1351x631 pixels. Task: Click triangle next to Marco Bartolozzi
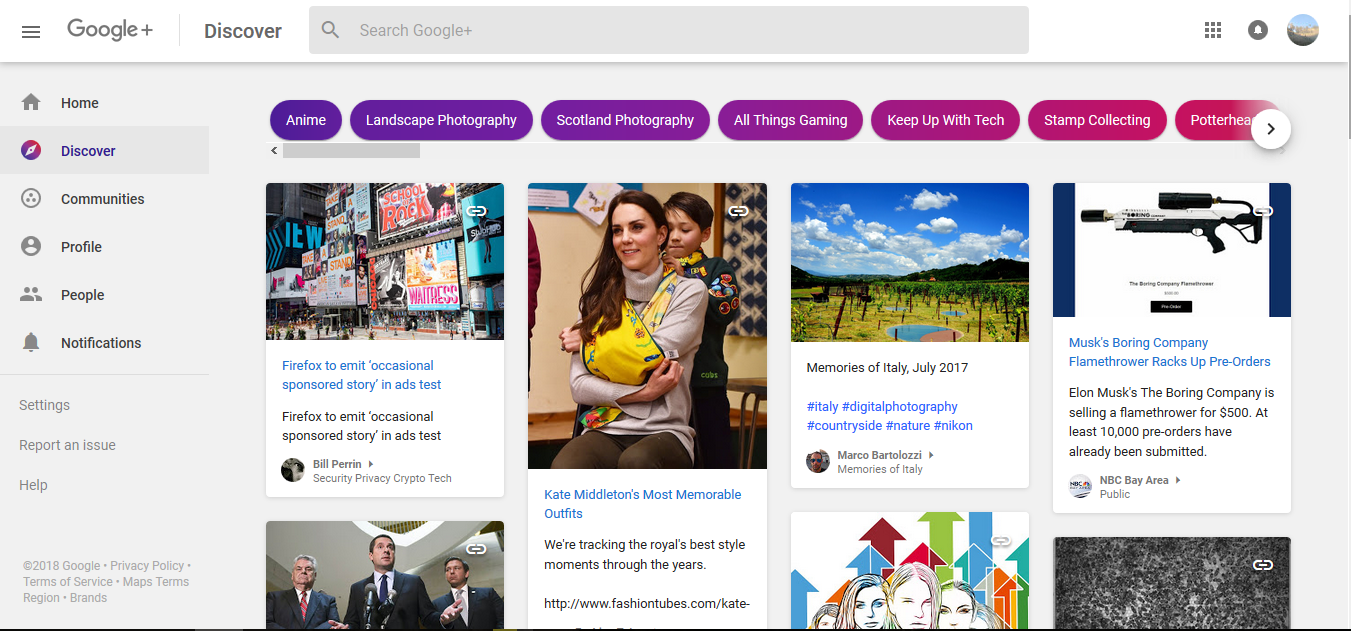(x=931, y=455)
